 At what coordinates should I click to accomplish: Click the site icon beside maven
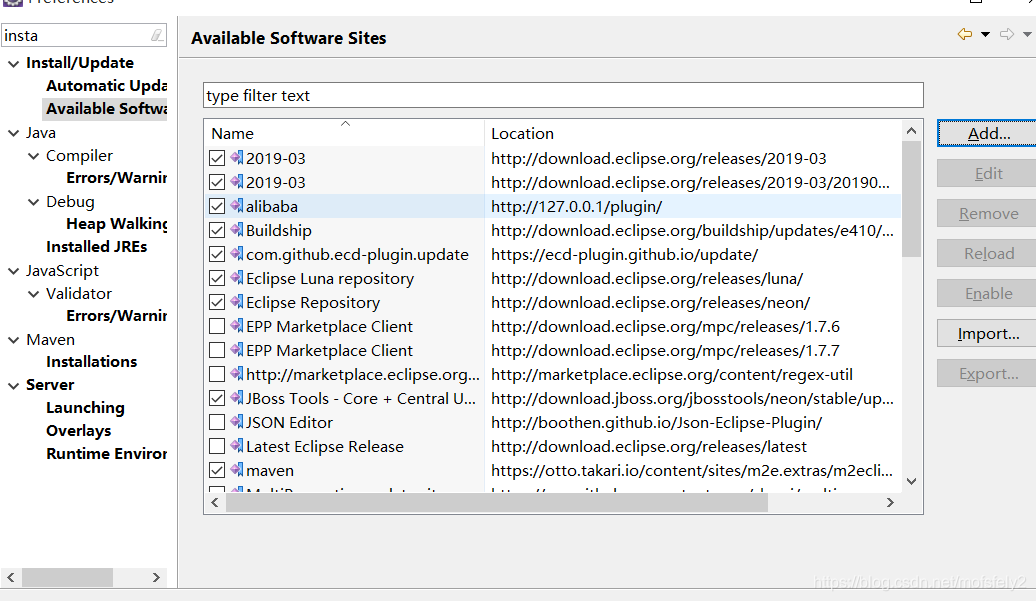point(237,470)
